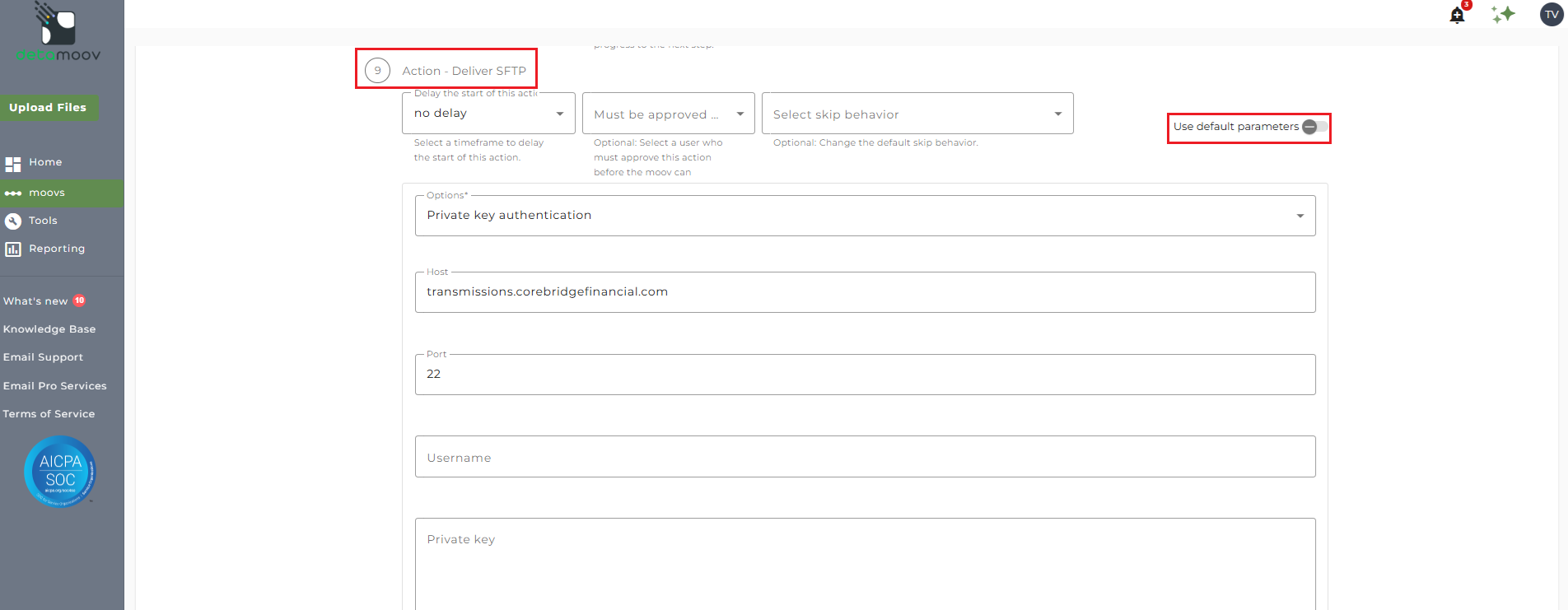The width and height of the screenshot is (1568, 610).
Task: Click the Upload Files button
Action: (x=48, y=108)
